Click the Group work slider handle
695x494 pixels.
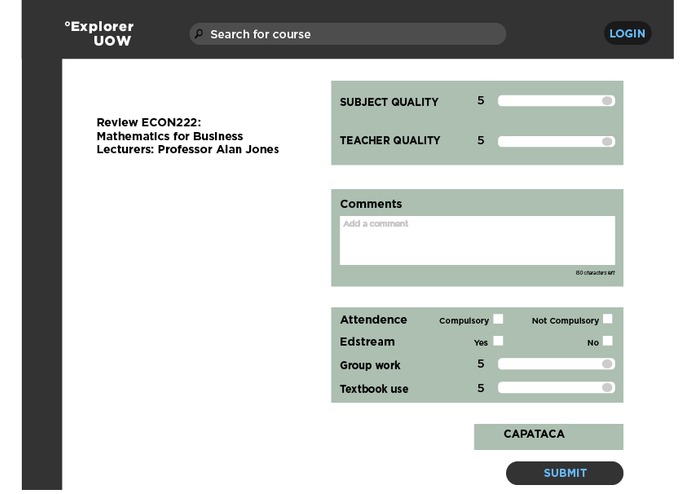607,364
